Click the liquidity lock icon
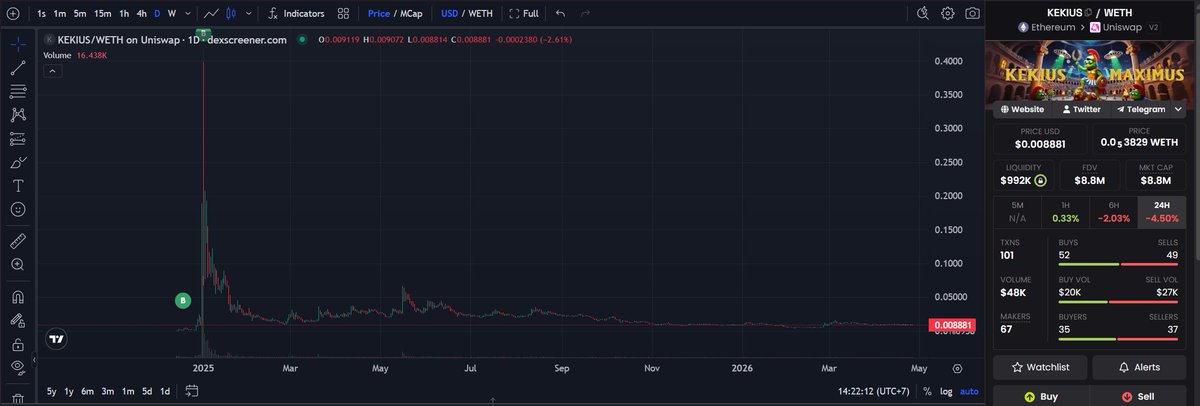The width and height of the screenshot is (1200, 406). [1040, 181]
